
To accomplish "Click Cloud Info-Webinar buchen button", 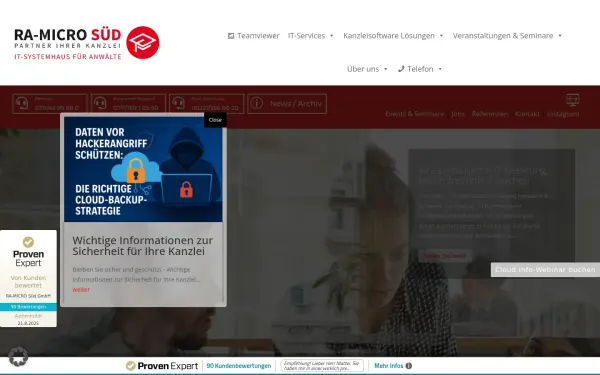I will [x=545, y=270].
